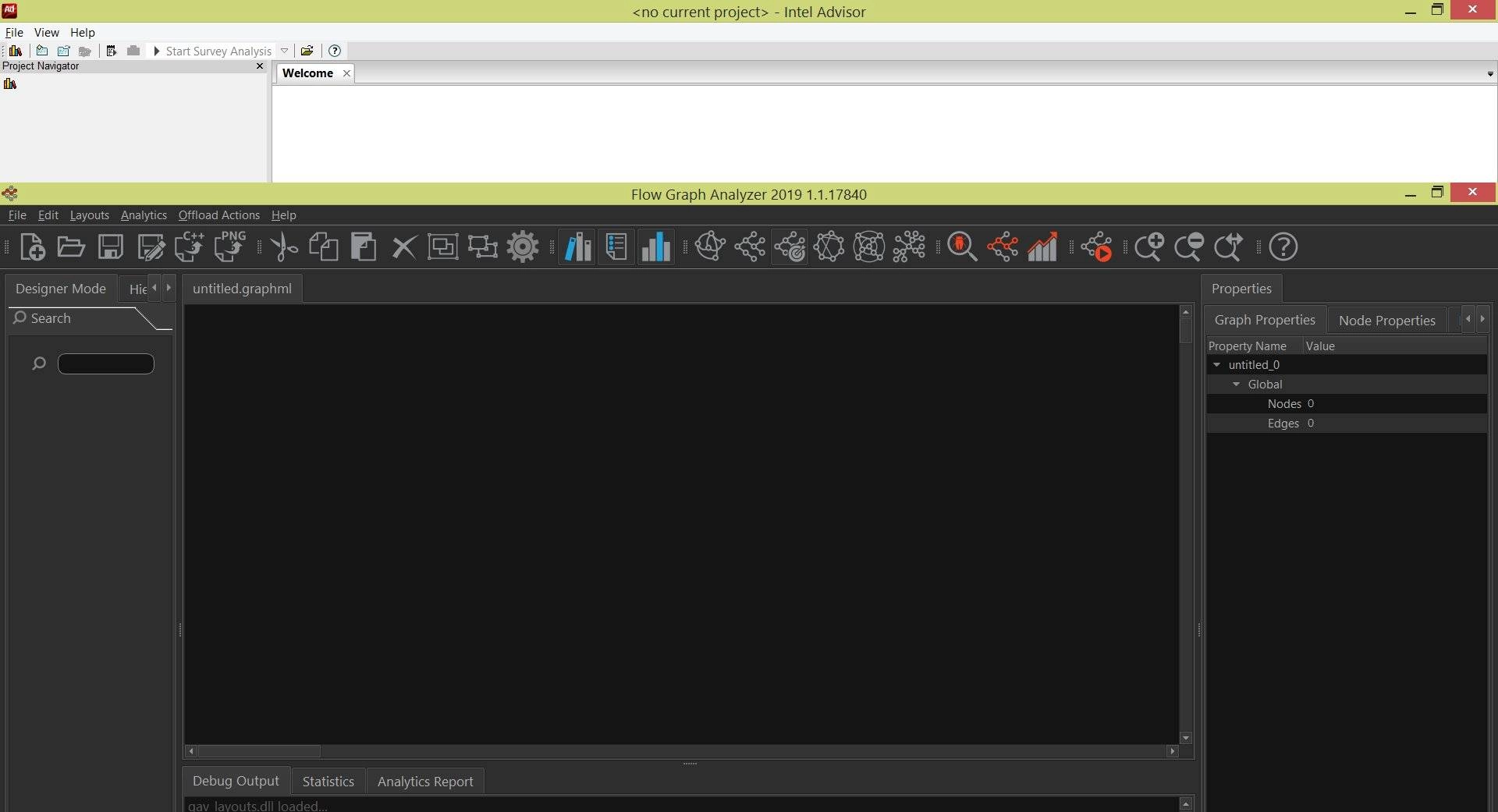Open the Layouts menu
1498x812 pixels.
[89, 215]
